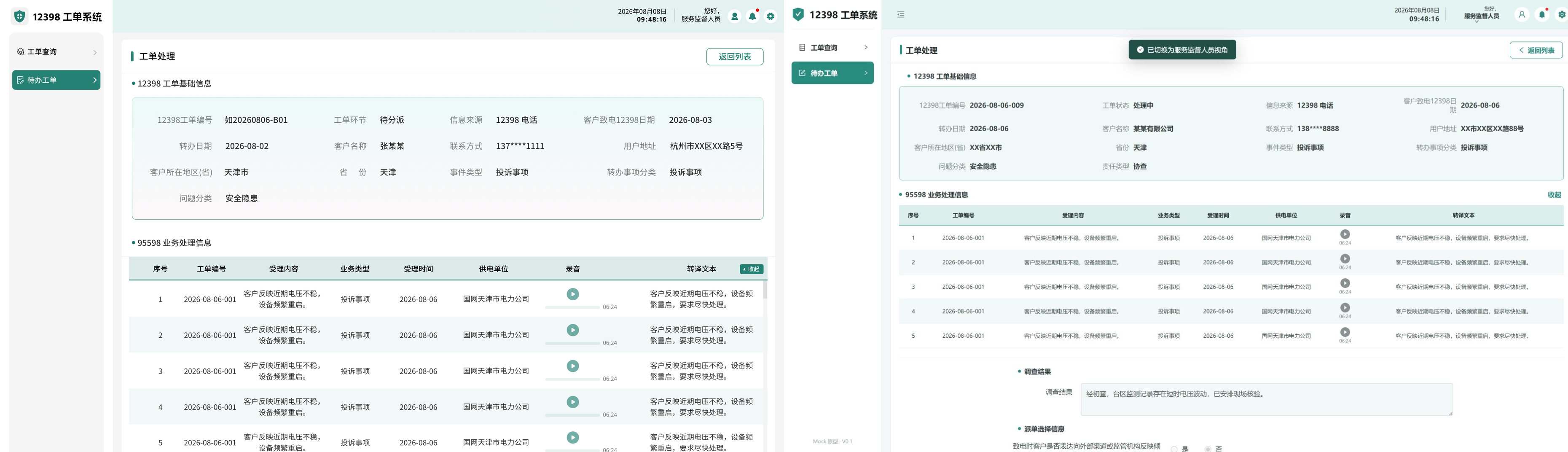1568x452 pixels.
Task: Click the 处理中 status value in right window
Action: pyautogui.click(x=1143, y=105)
